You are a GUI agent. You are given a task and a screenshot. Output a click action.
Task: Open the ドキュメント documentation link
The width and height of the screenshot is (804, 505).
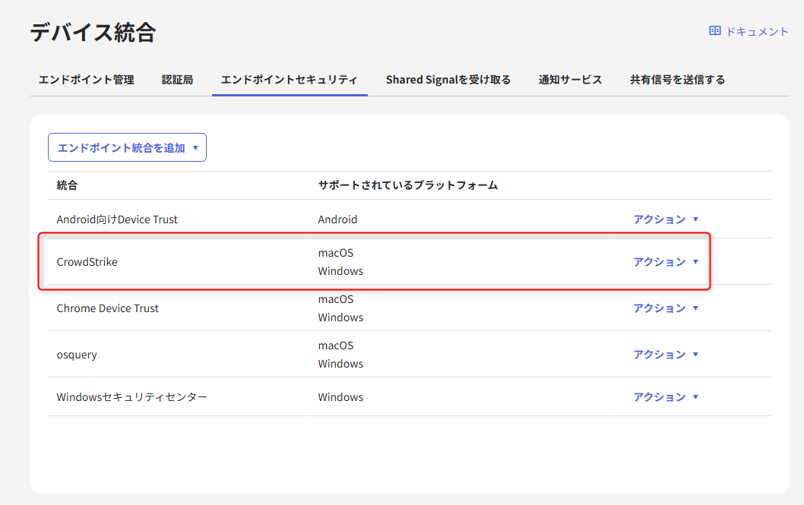click(x=749, y=31)
